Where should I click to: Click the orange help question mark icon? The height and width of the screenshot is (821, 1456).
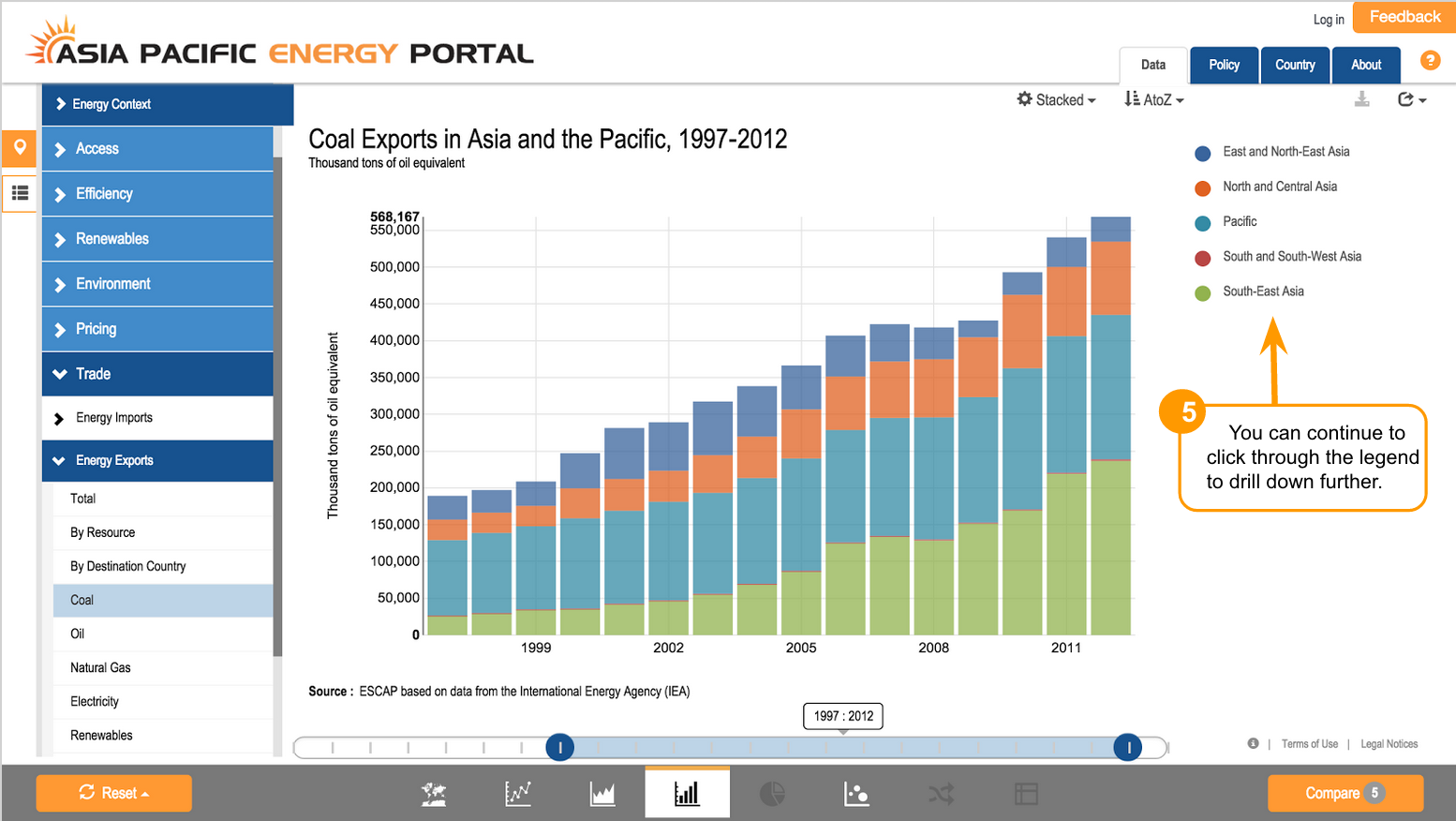tap(1430, 61)
